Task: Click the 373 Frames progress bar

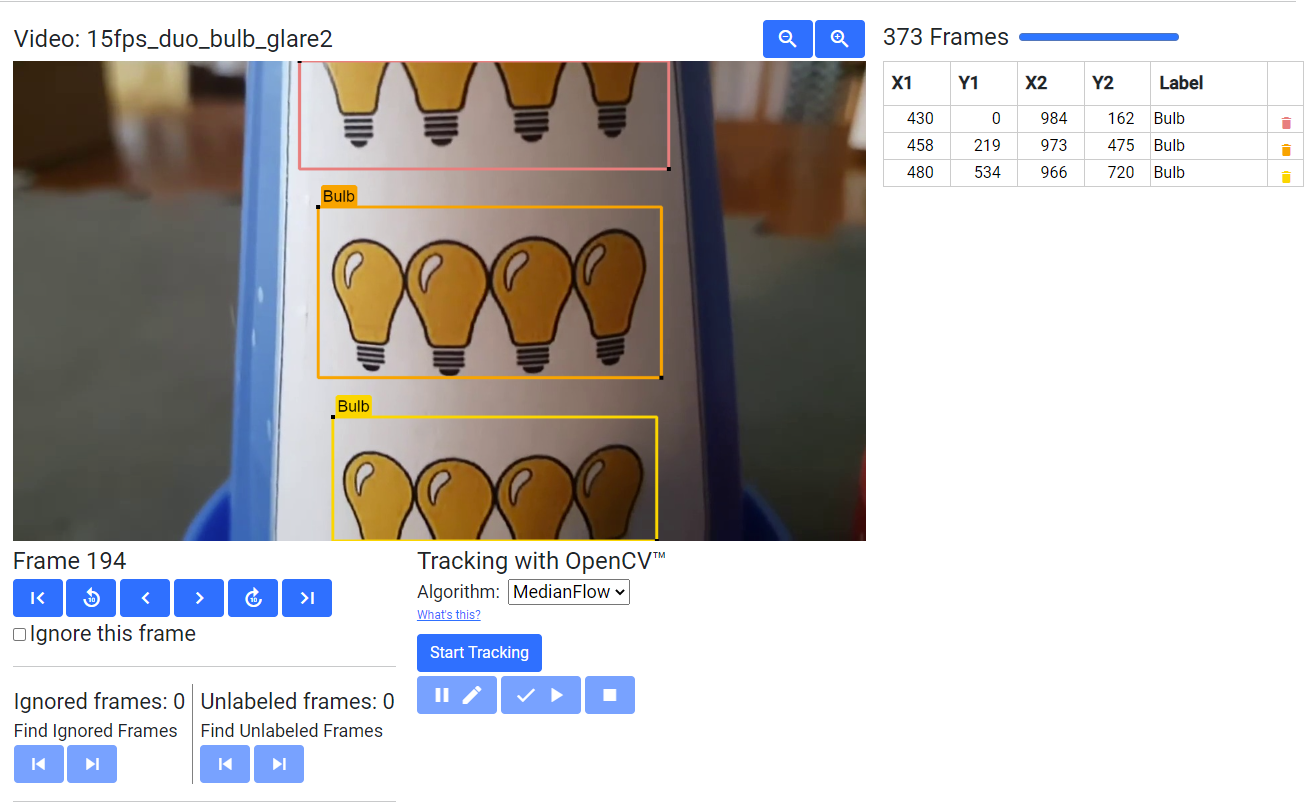Action: (x=1098, y=37)
